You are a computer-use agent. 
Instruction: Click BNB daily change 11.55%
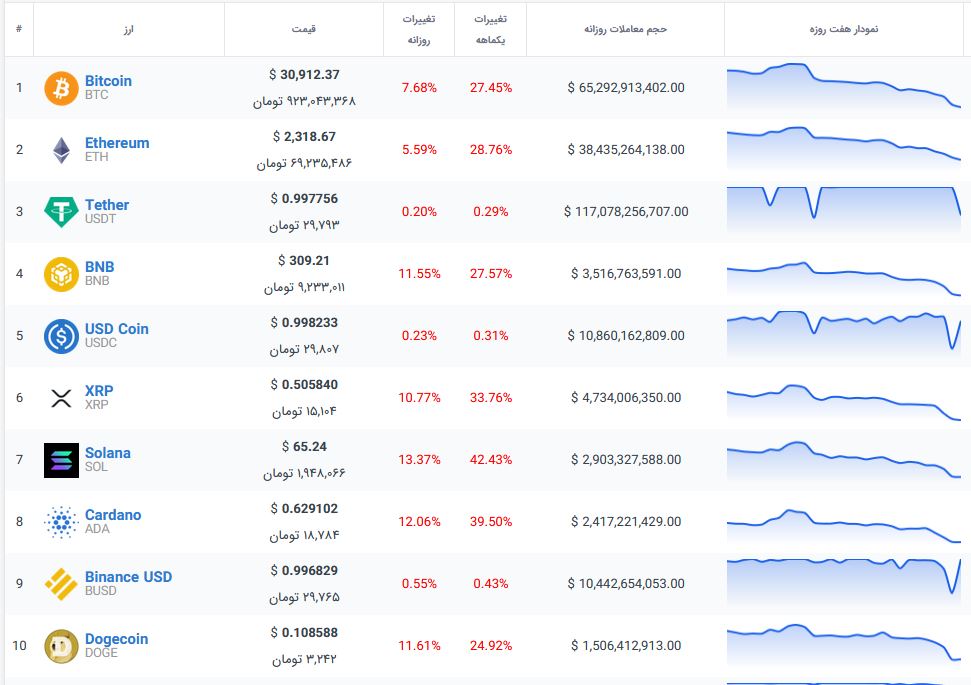(419, 274)
